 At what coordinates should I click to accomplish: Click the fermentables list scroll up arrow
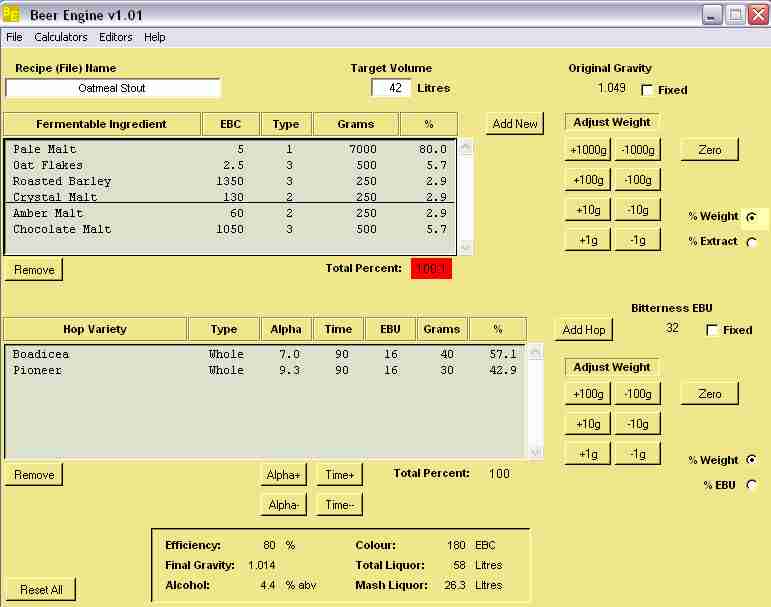point(466,147)
